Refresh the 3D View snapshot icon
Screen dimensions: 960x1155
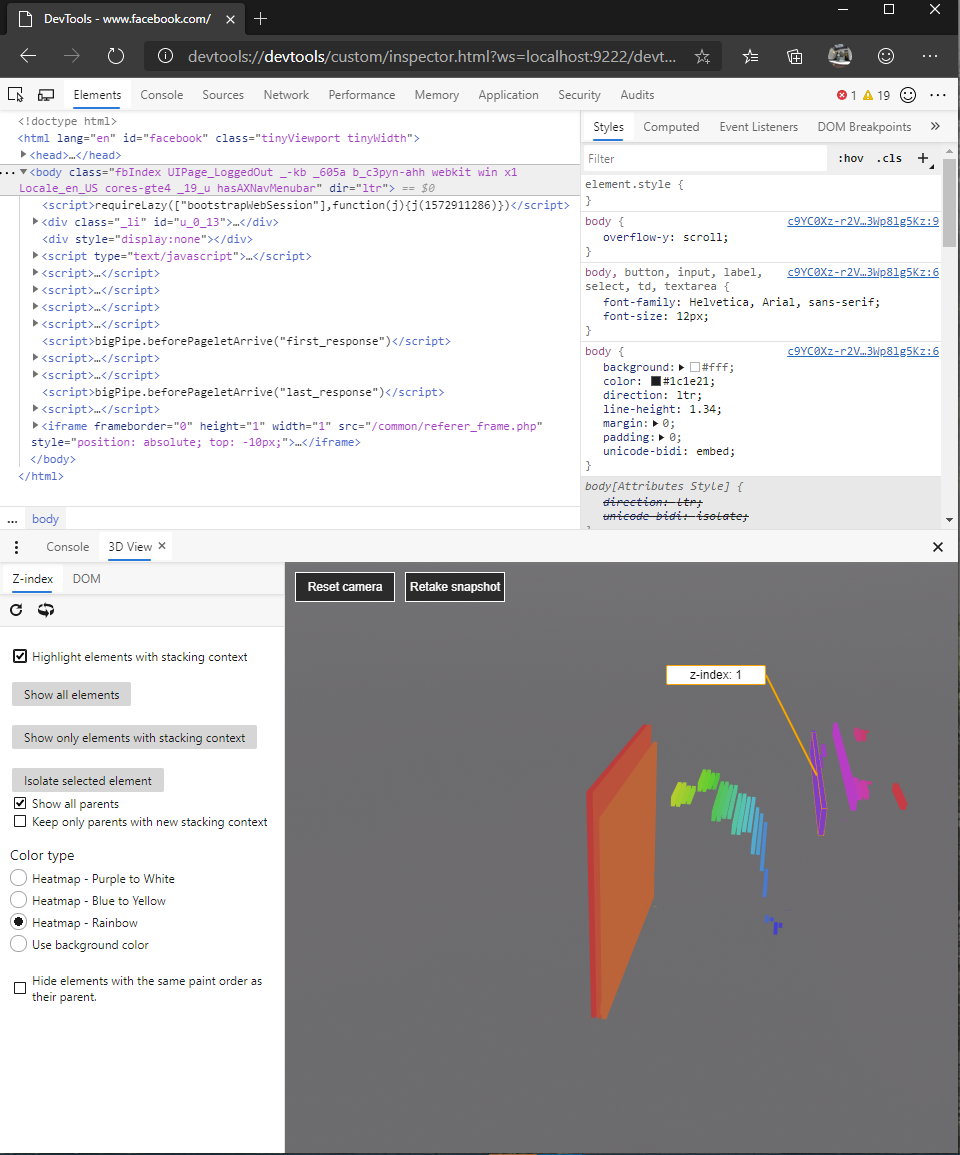pos(17,610)
